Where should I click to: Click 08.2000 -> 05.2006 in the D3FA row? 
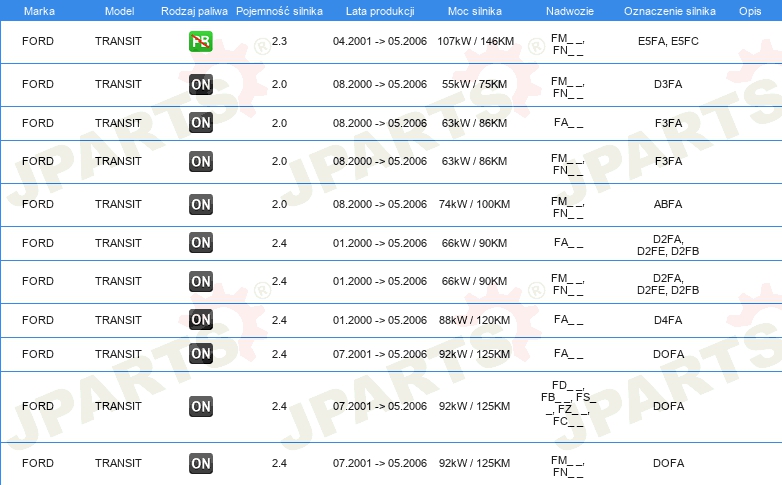pos(380,84)
